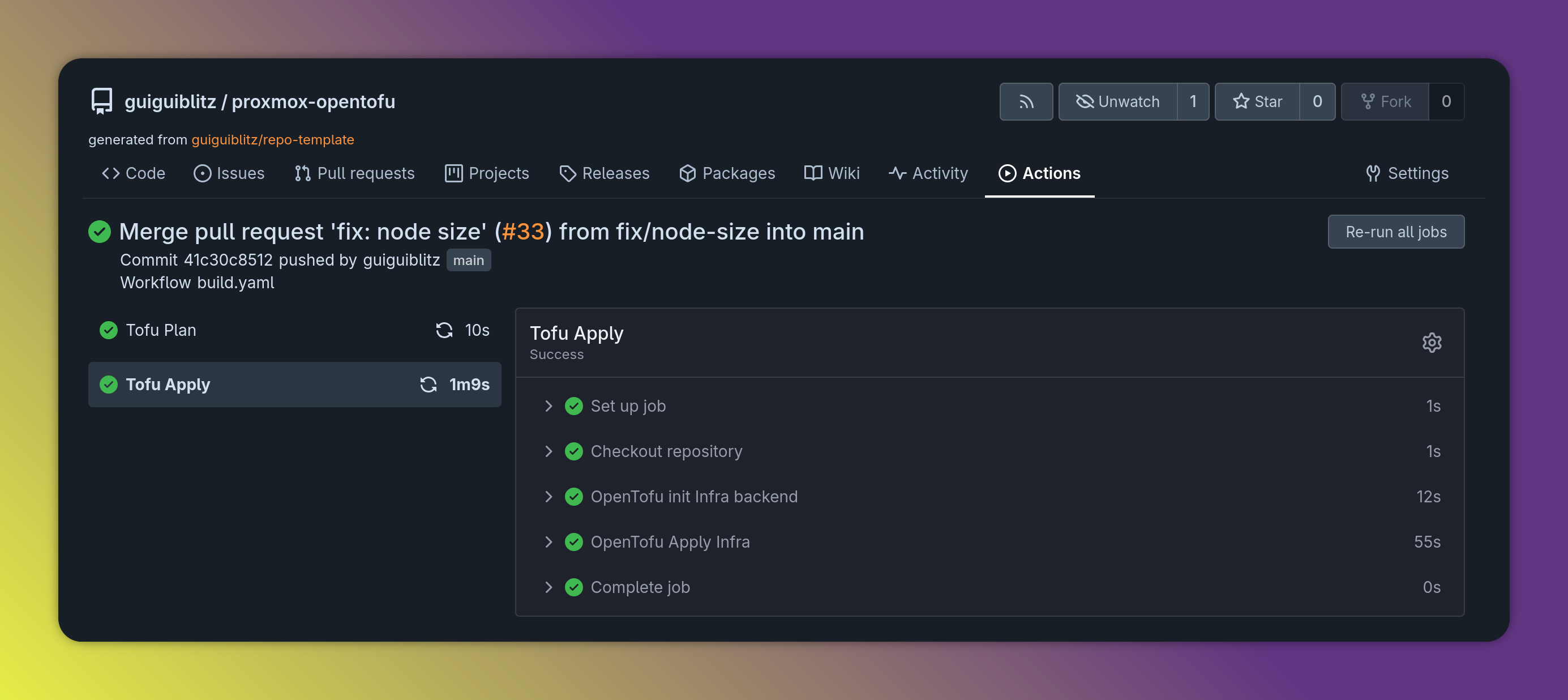Image resolution: width=1568 pixels, height=700 pixels.
Task: Open the watchers count showing 1
Action: pyautogui.click(x=1193, y=101)
